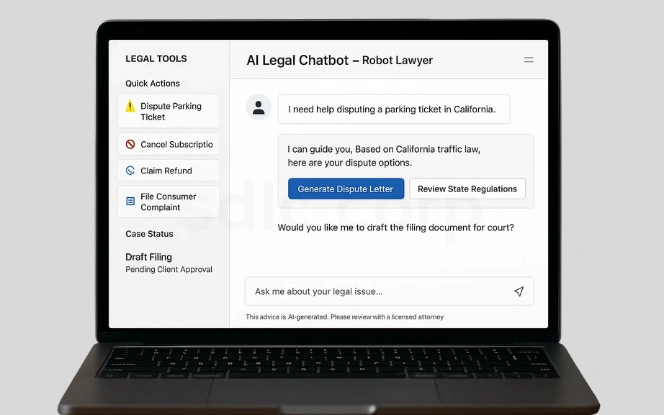Open the hamburger menu in the chatbot header
The height and width of the screenshot is (415, 664).
[529, 60]
